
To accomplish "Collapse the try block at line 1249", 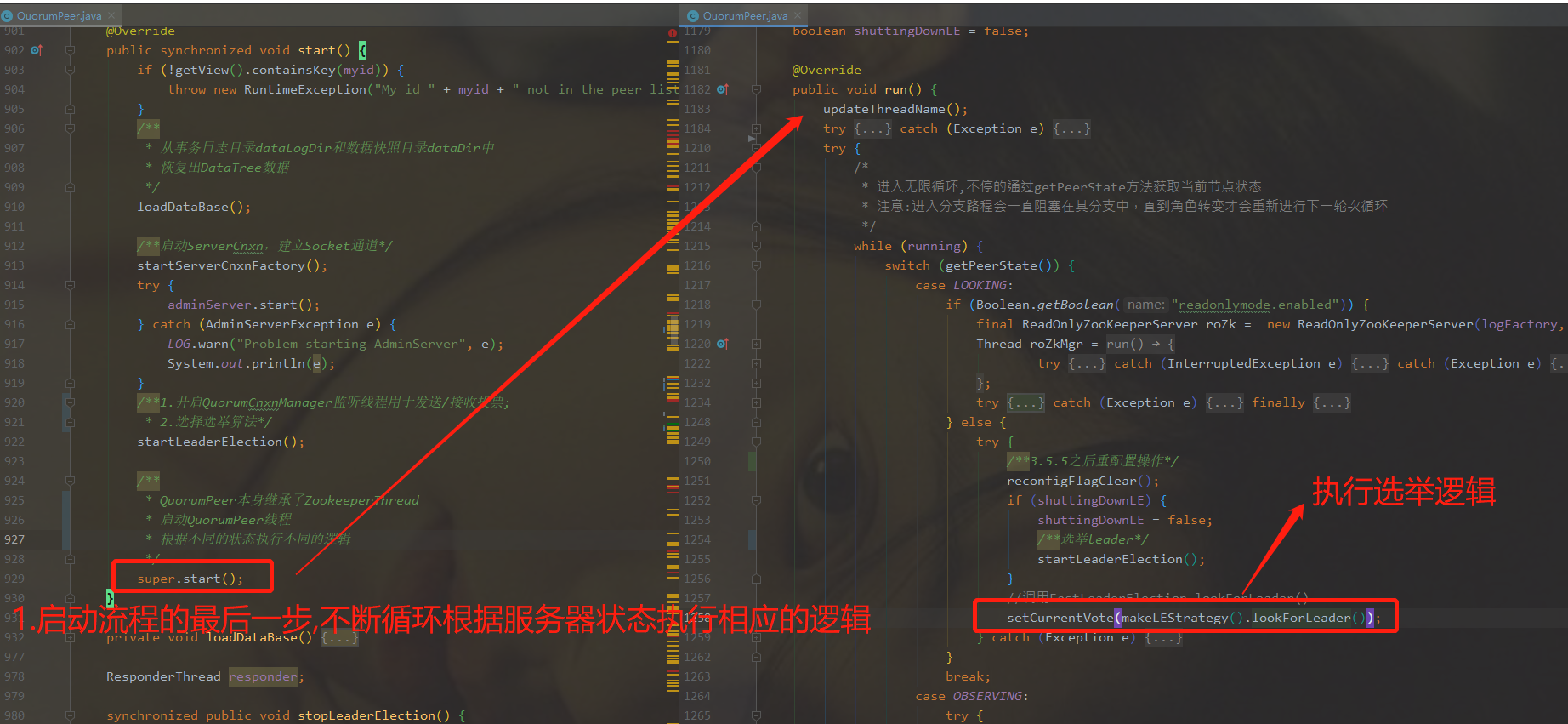I will 756,442.
